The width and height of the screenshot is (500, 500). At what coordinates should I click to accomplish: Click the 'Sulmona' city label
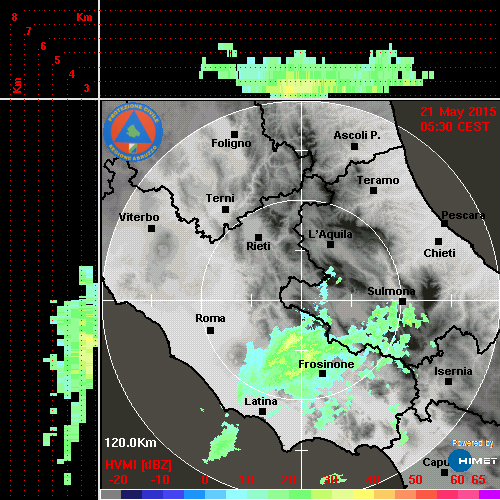391,291
